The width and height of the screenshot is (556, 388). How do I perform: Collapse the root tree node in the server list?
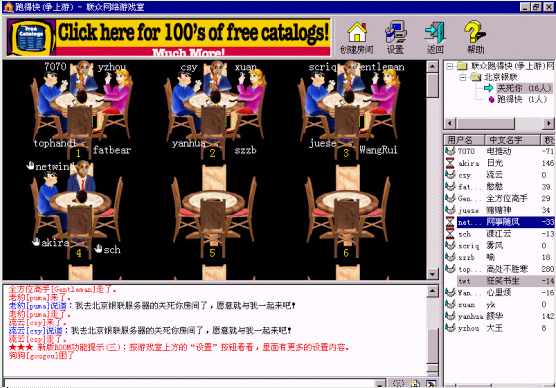[x=450, y=66]
